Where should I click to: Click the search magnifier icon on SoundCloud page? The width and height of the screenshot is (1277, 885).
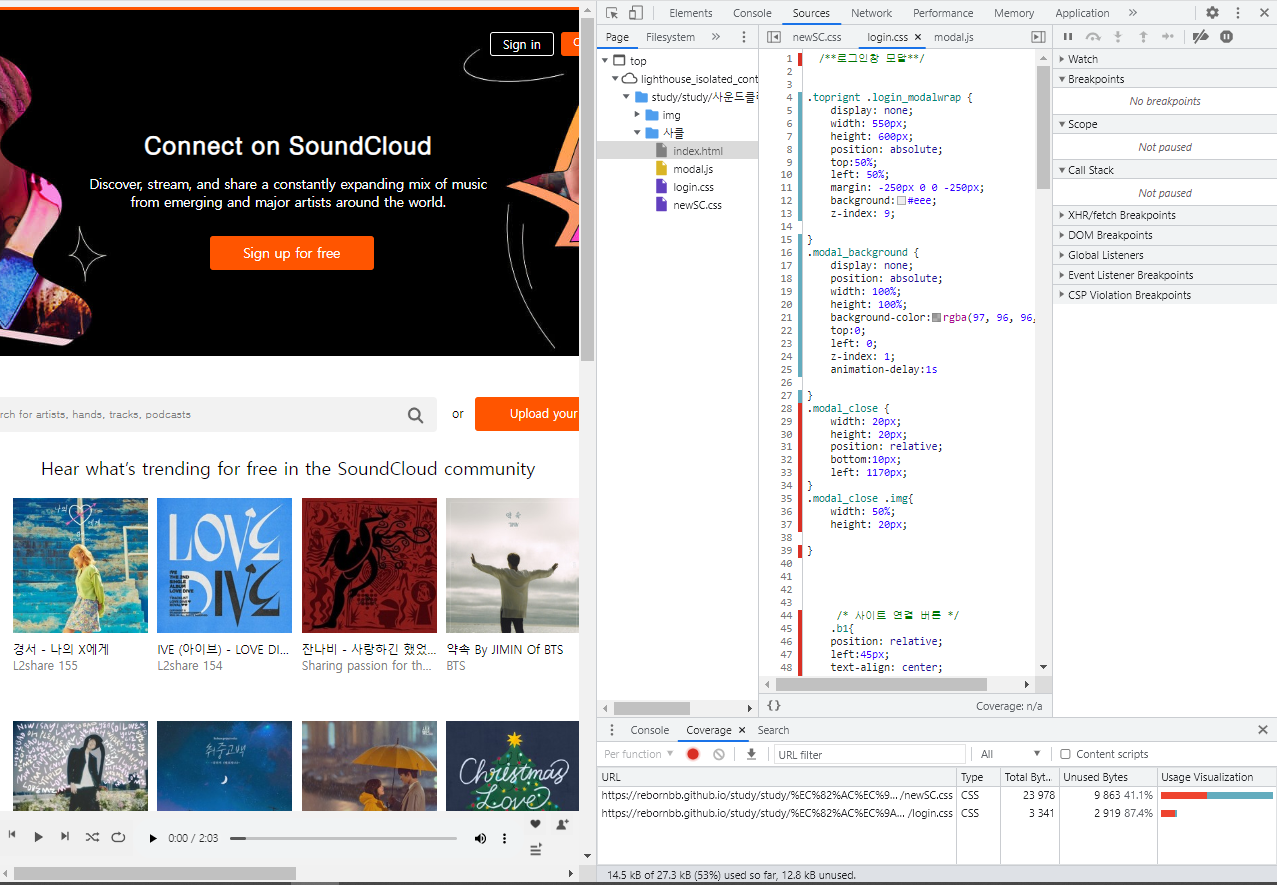click(x=415, y=415)
